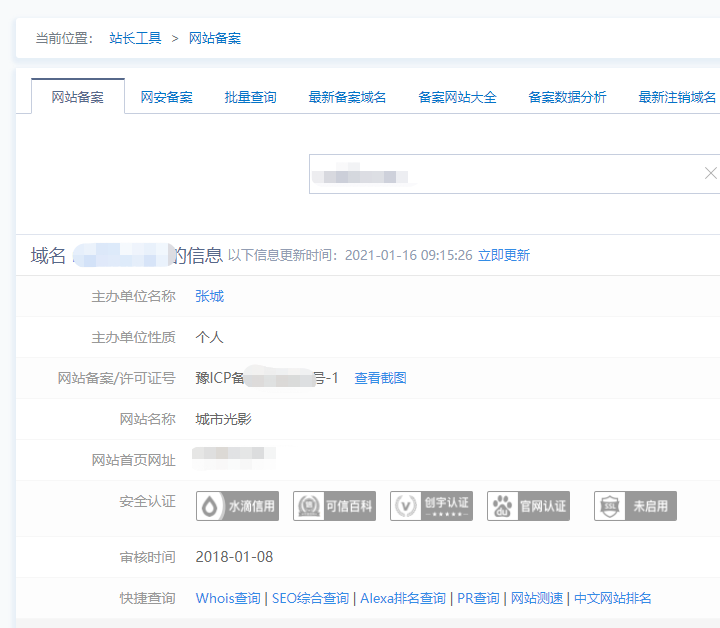This screenshot has width=720, height=628.
Task: Select the 2018-01-08 review date
Action: click(x=234, y=557)
